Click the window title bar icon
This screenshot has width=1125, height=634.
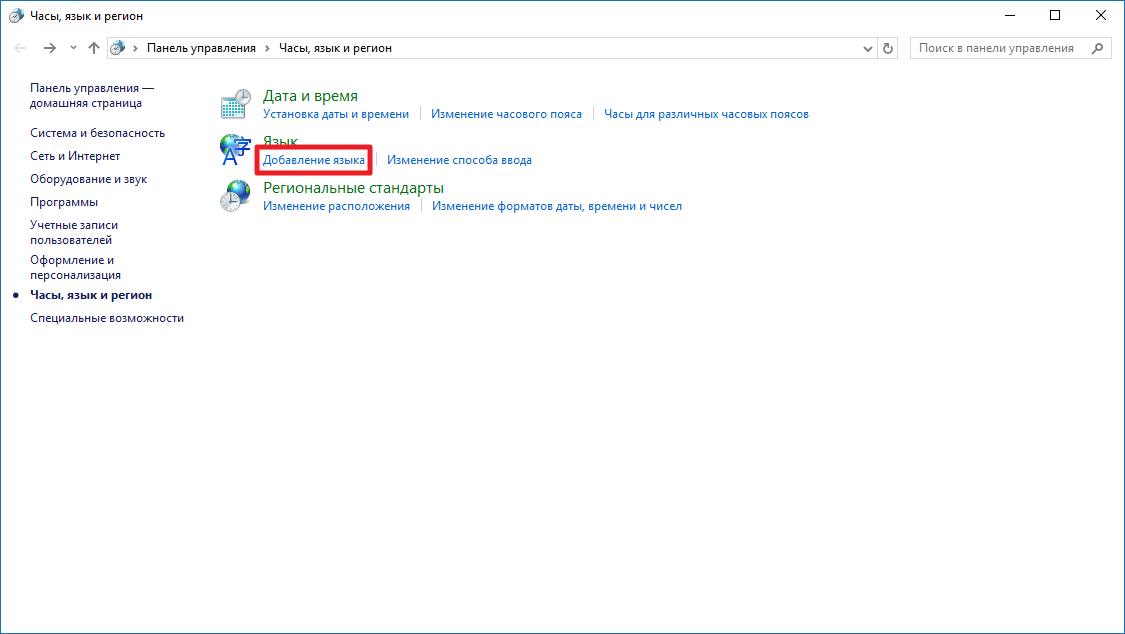[16, 16]
